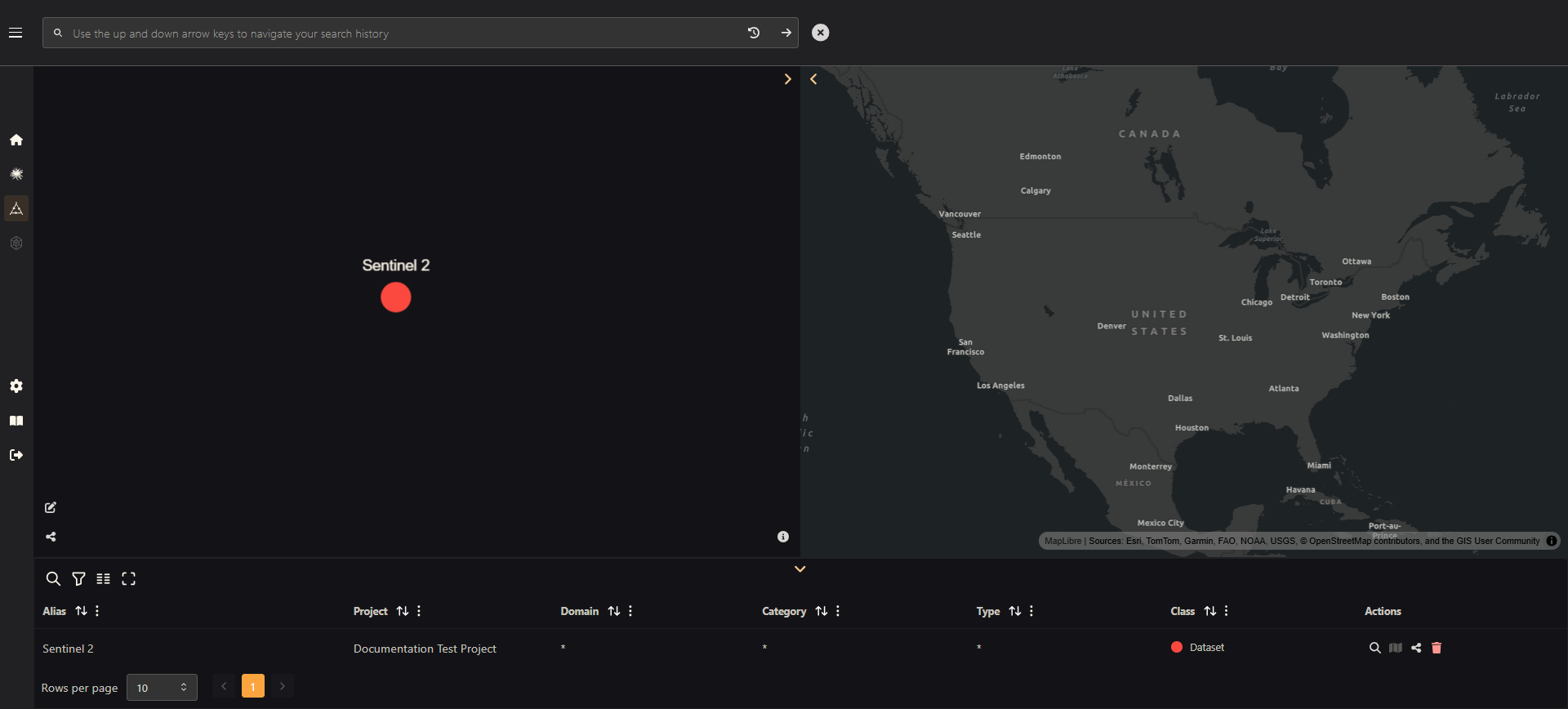Viewport: 1568px width, 709px height.
Task: Open Domain column options menu
Action: (630, 611)
